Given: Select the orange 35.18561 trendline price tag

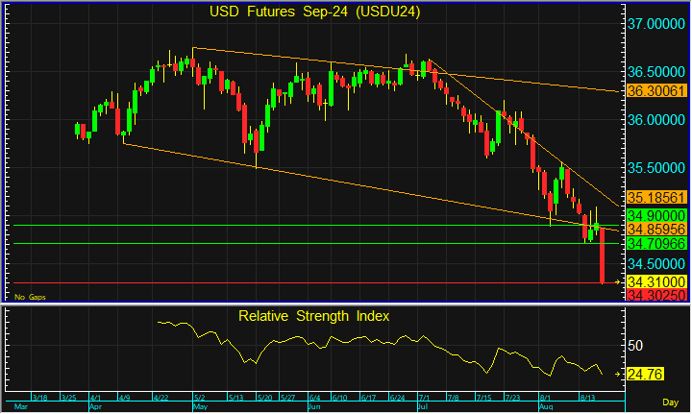Looking at the screenshot, I should [655, 198].
